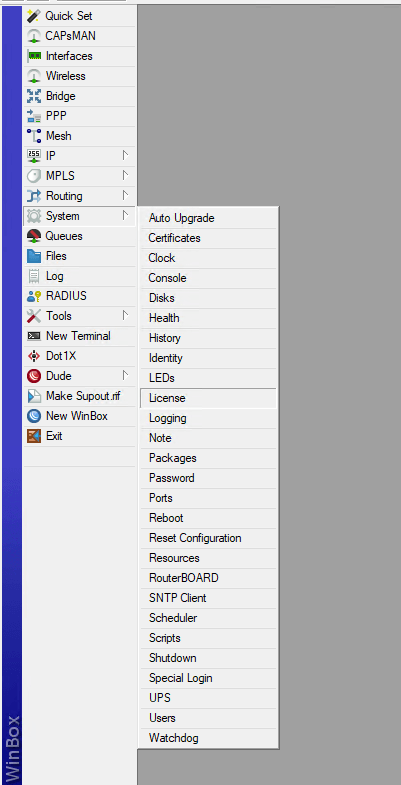
Task: Click the Dot1X icon
Action: click(x=34, y=356)
